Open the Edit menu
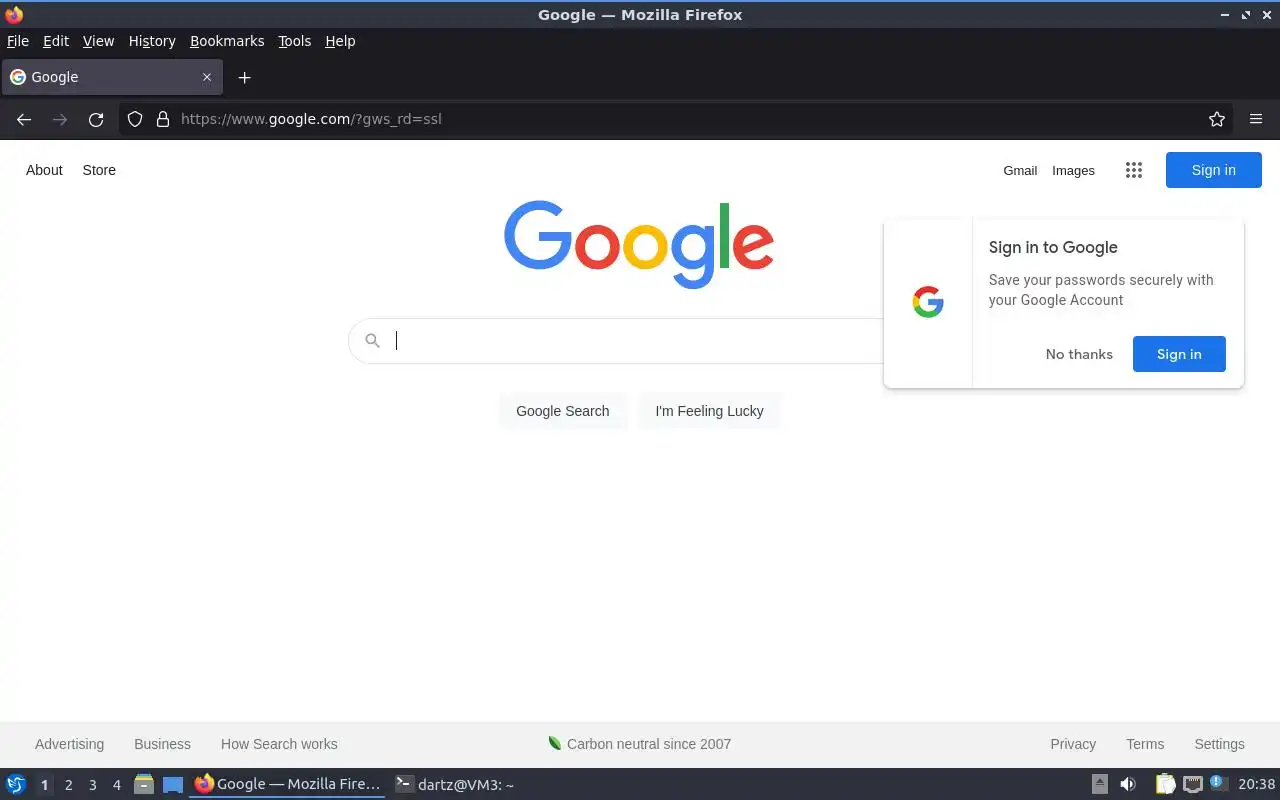Image resolution: width=1280 pixels, height=800 pixels. coord(56,41)
